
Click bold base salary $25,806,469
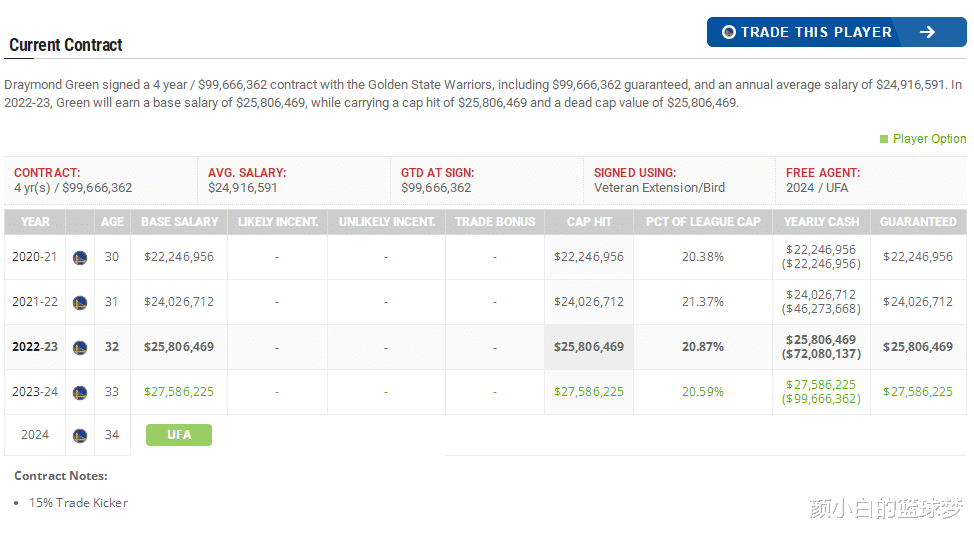179,347
